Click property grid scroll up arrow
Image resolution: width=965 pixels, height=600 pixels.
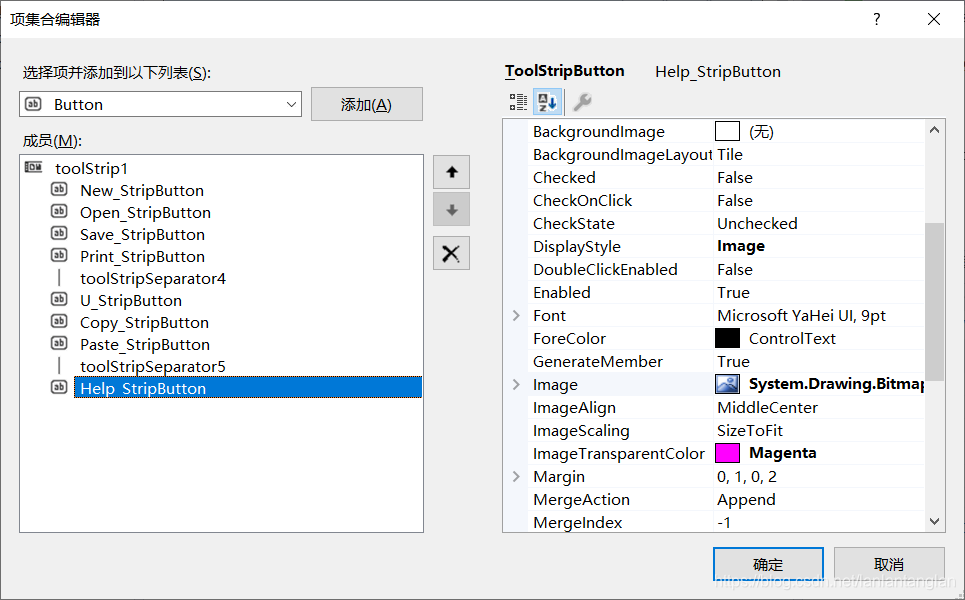pos(934,130)
